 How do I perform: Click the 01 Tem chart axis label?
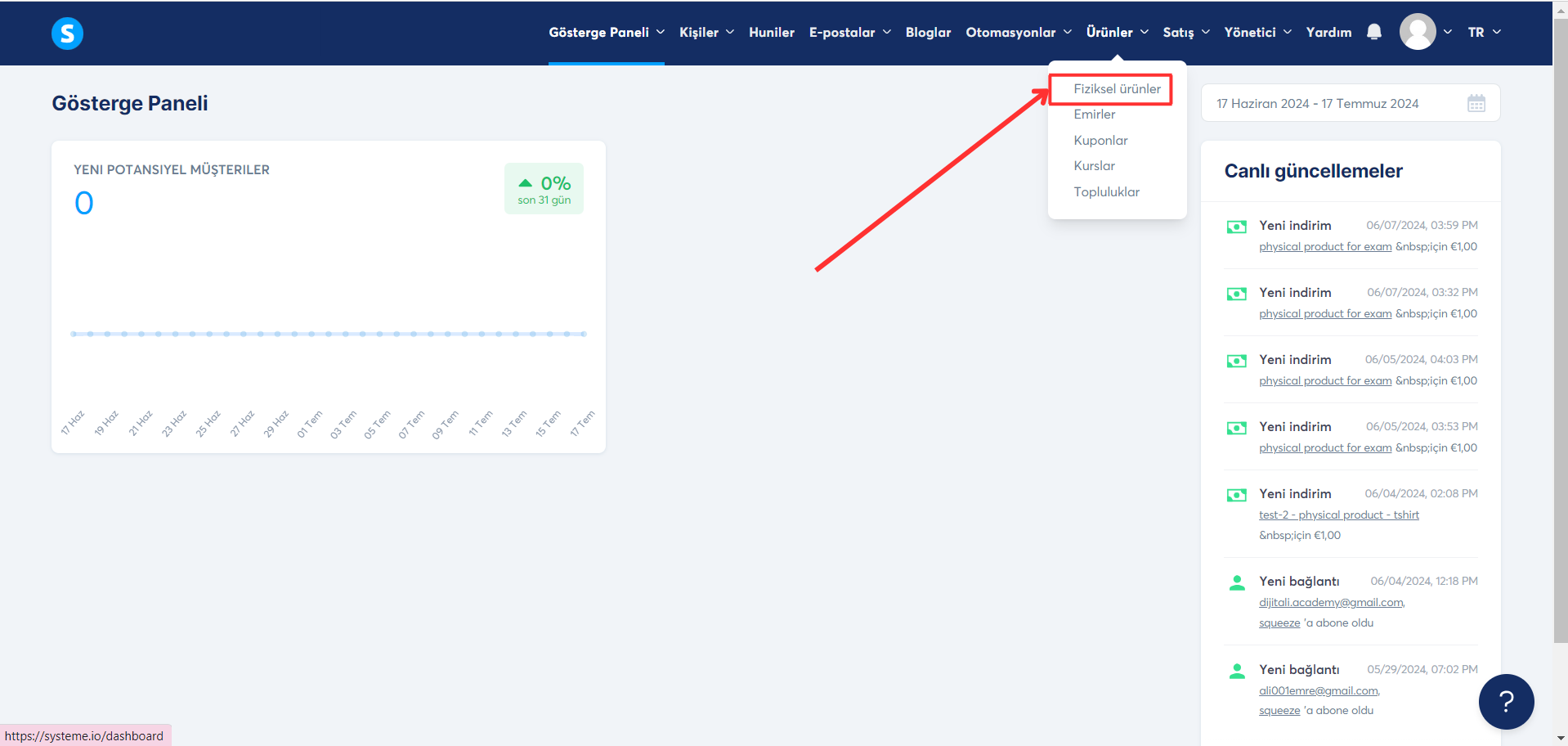(310, 424)
